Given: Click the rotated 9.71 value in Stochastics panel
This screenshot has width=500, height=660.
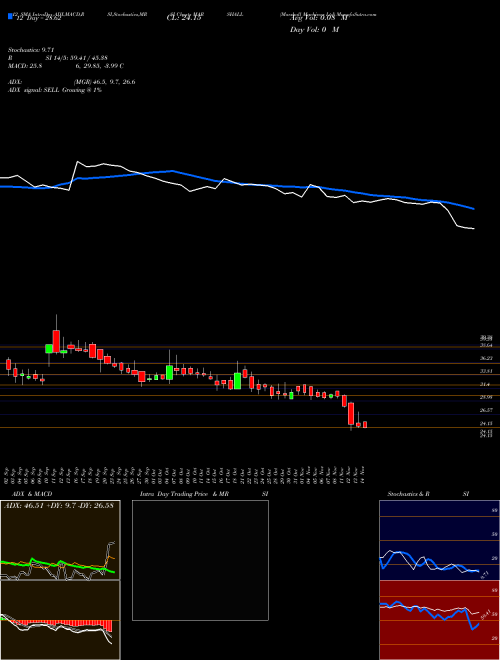Looking at the screenshot, I should click(484, 574).
